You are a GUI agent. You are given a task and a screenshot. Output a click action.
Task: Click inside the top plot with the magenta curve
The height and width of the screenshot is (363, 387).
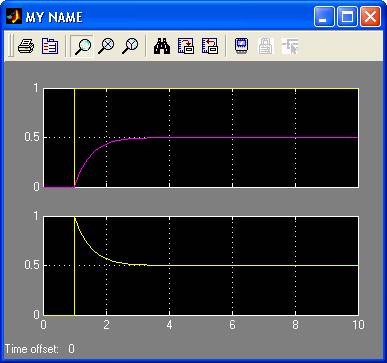pos(201,138)
